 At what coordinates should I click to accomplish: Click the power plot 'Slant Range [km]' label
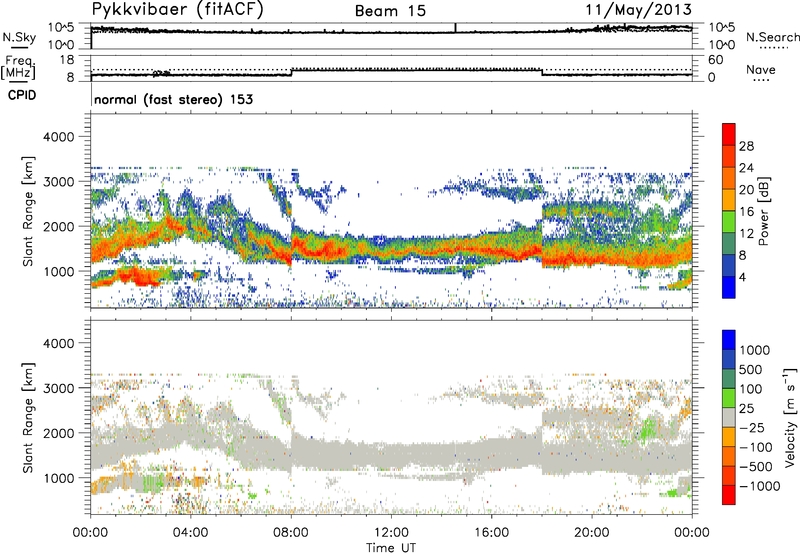(x=28, y=211)
